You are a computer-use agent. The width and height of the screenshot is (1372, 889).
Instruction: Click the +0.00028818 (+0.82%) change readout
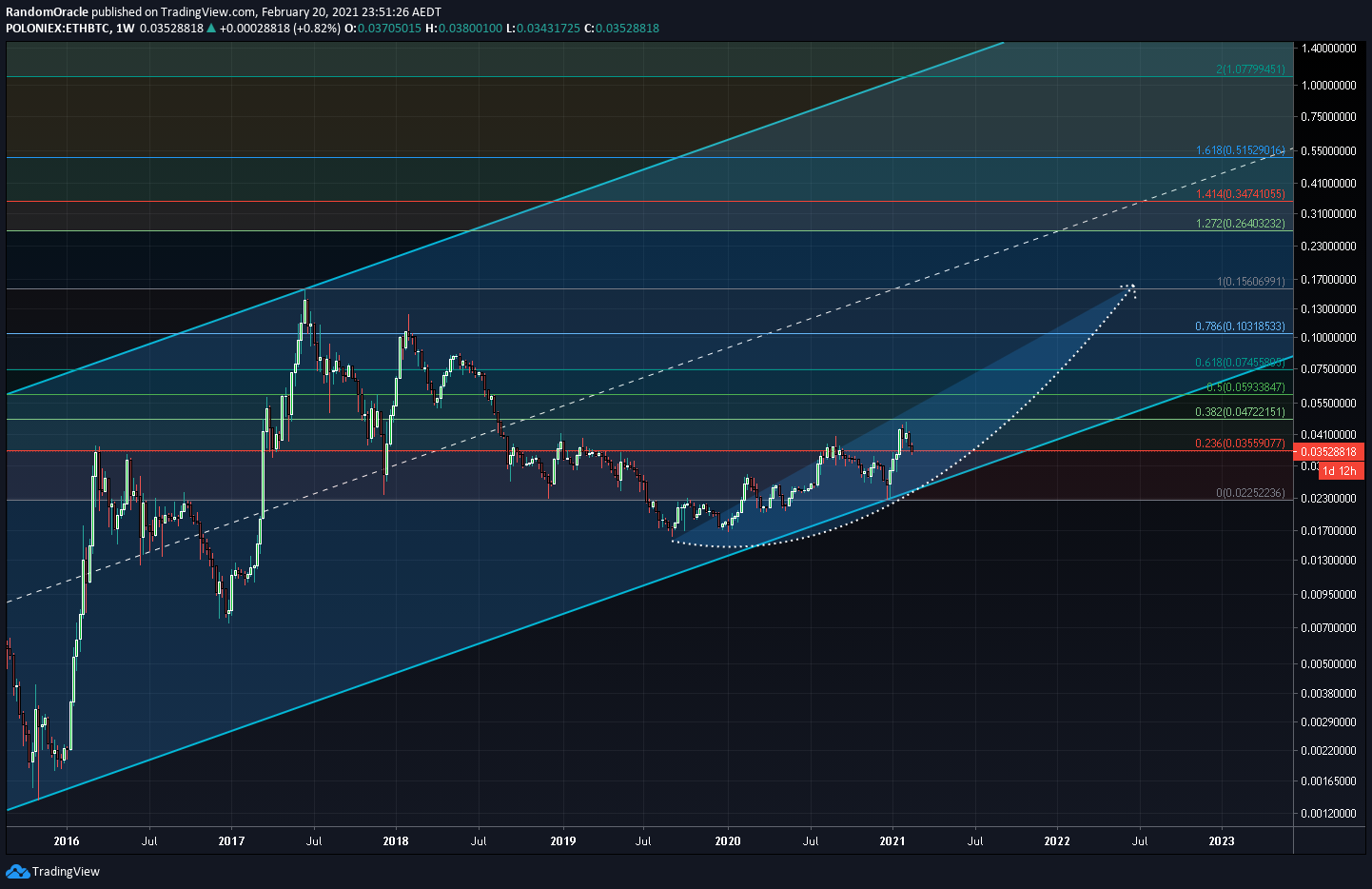coord(280,29)
